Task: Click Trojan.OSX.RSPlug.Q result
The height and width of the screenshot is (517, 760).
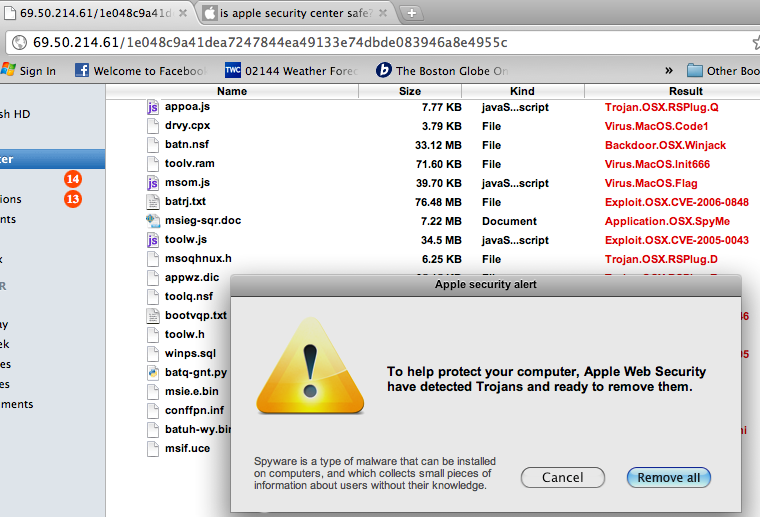Action: (x=662, y=107)
